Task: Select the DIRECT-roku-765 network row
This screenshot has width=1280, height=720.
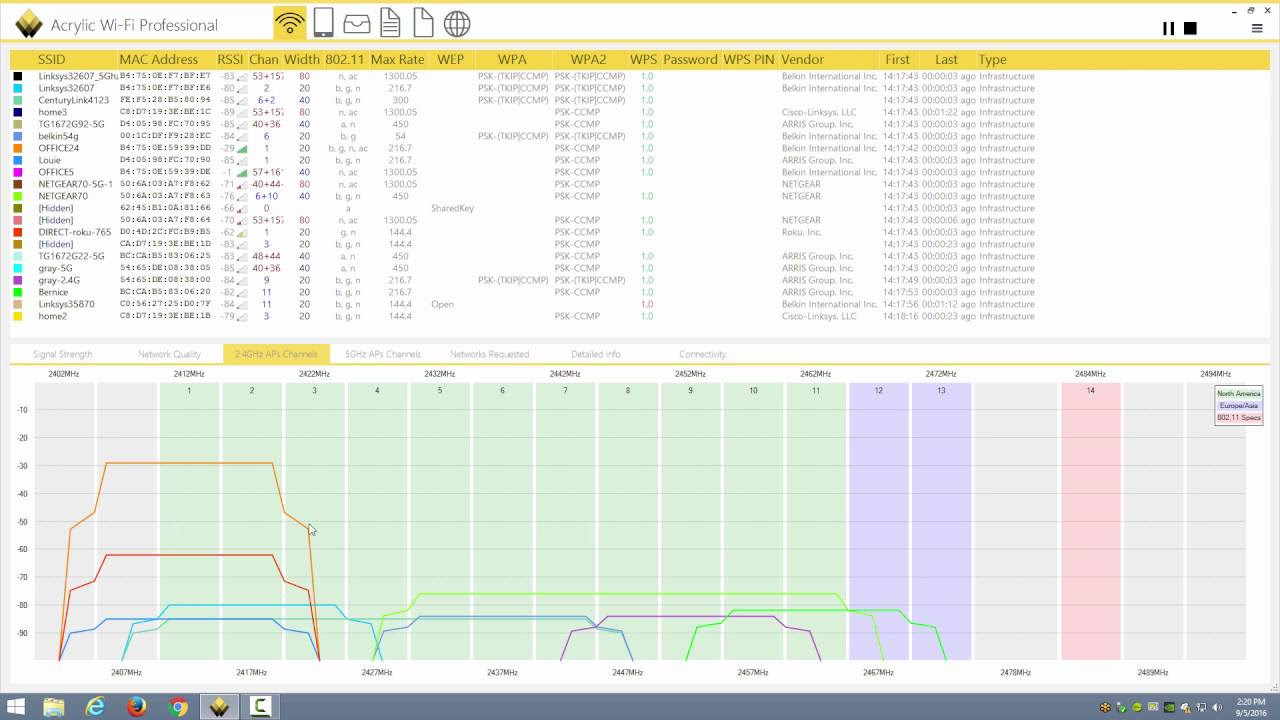Action: tap(640, 232)
